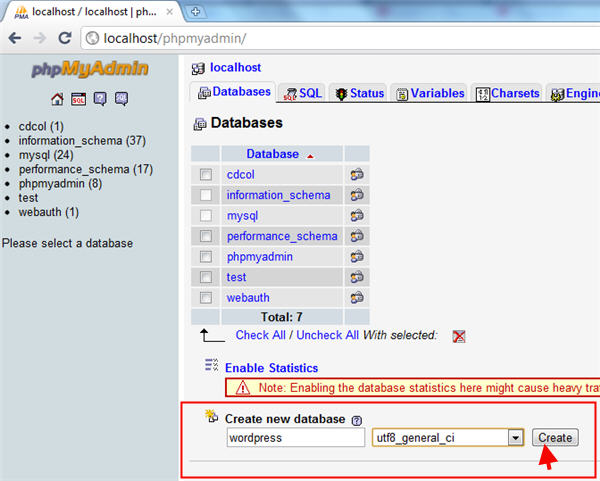Select performance_schema (17) in sidebar list
Viewport: 600px width, 481px height.
click(x=86, y=169)
